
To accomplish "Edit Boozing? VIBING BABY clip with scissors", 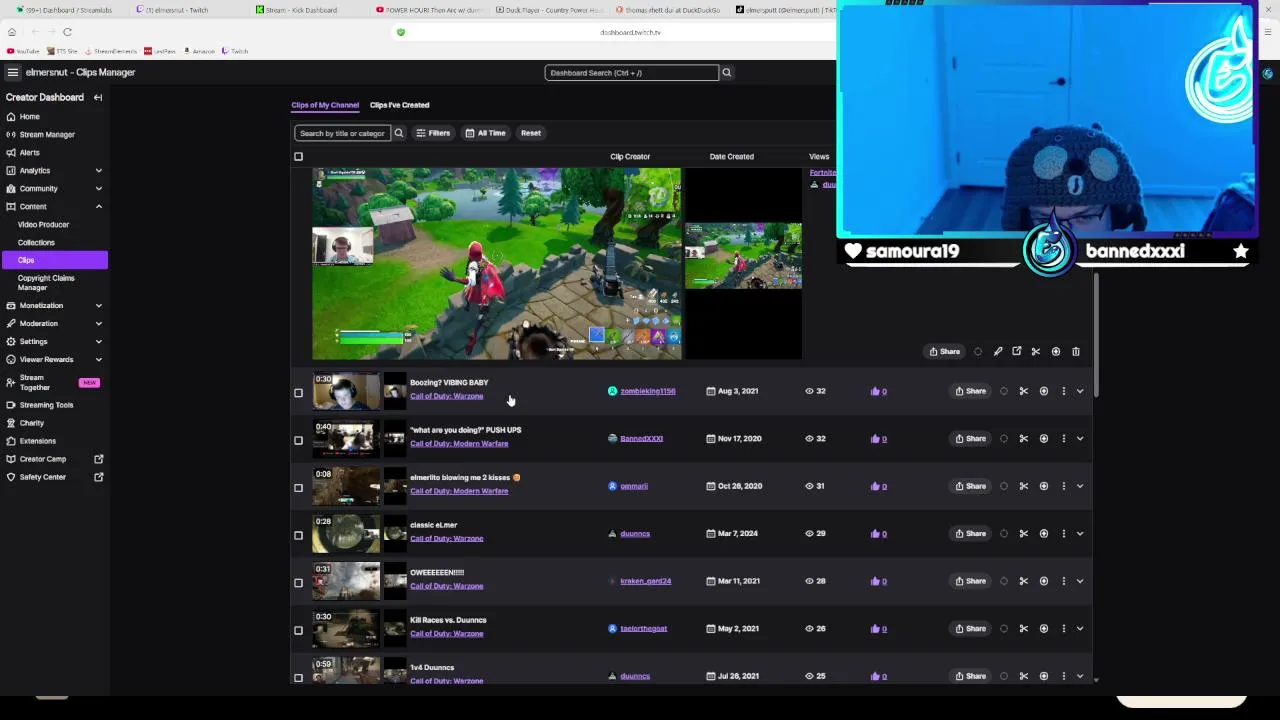I will click(1024, 391).
